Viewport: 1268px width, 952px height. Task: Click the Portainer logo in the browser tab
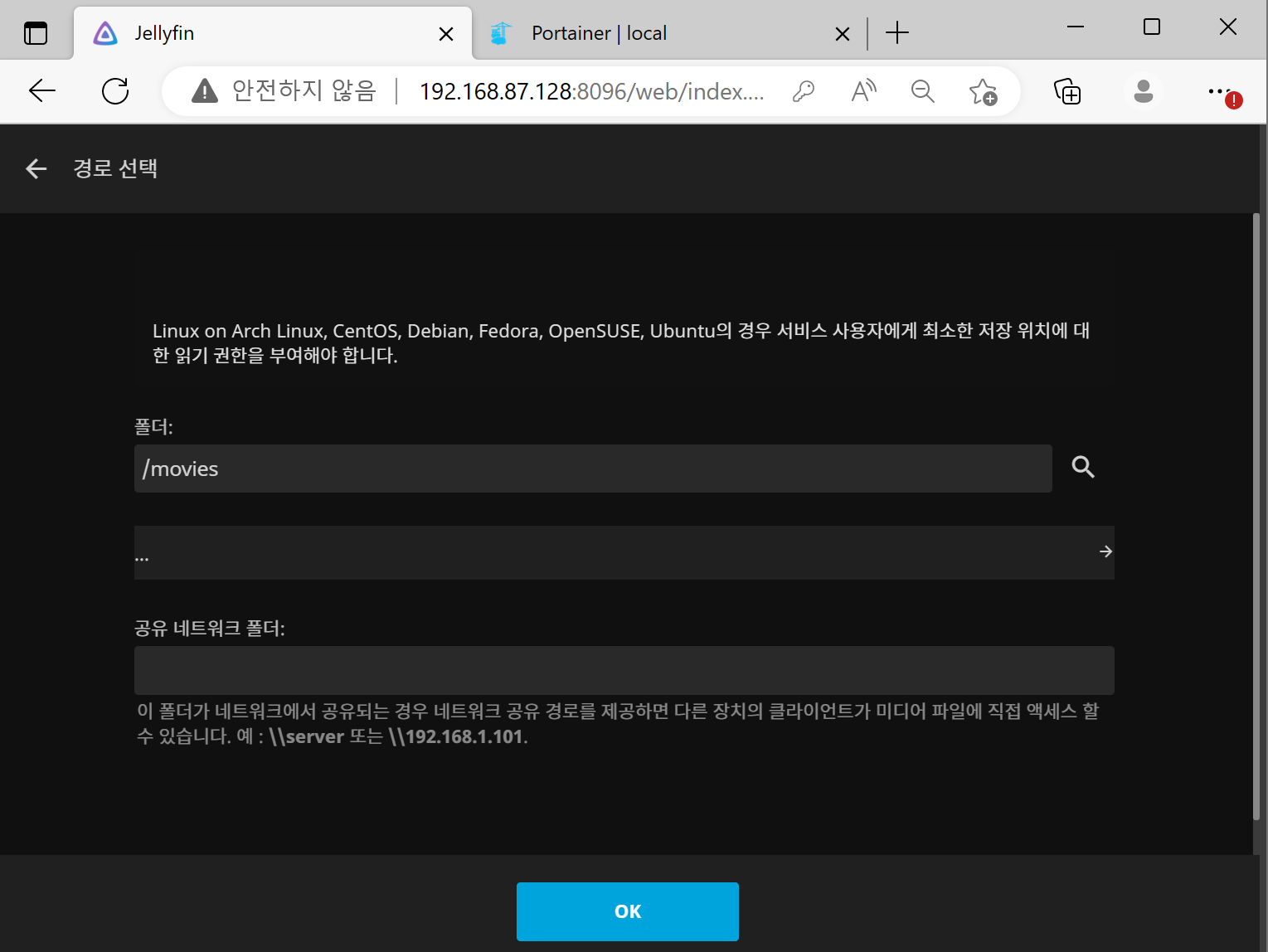point(501,32)
